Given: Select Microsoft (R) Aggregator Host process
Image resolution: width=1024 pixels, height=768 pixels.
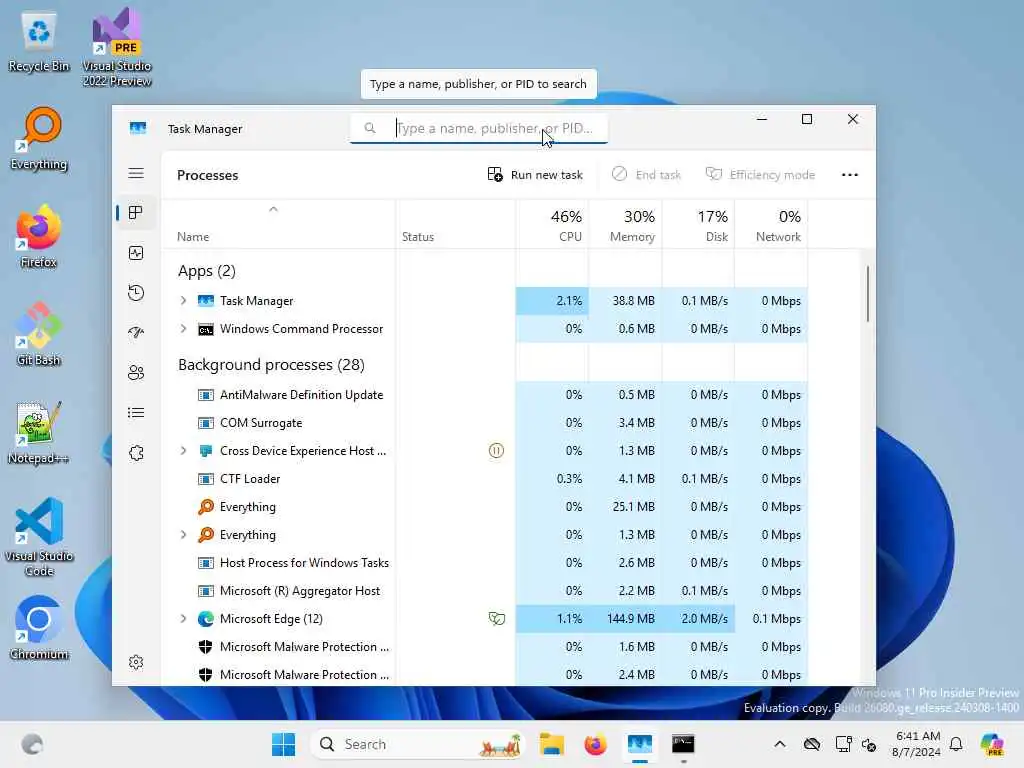Looking at the screenshot, I should 485,591.
